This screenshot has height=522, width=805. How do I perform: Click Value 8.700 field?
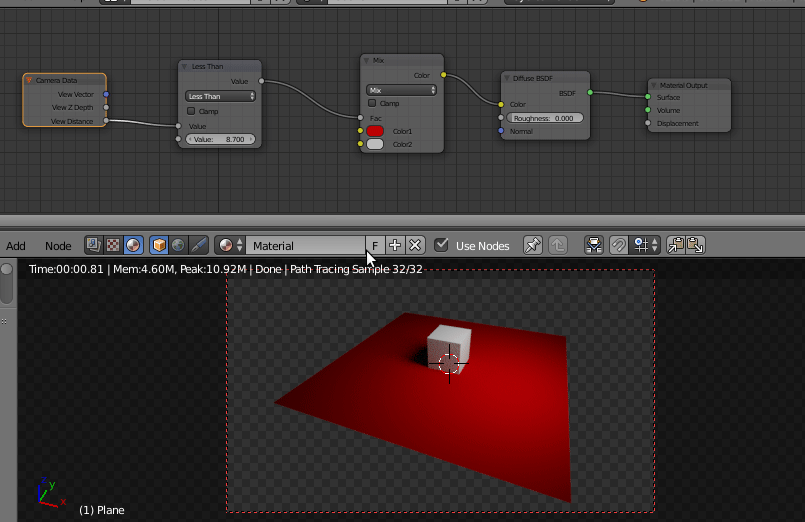(x=220, y=139)
